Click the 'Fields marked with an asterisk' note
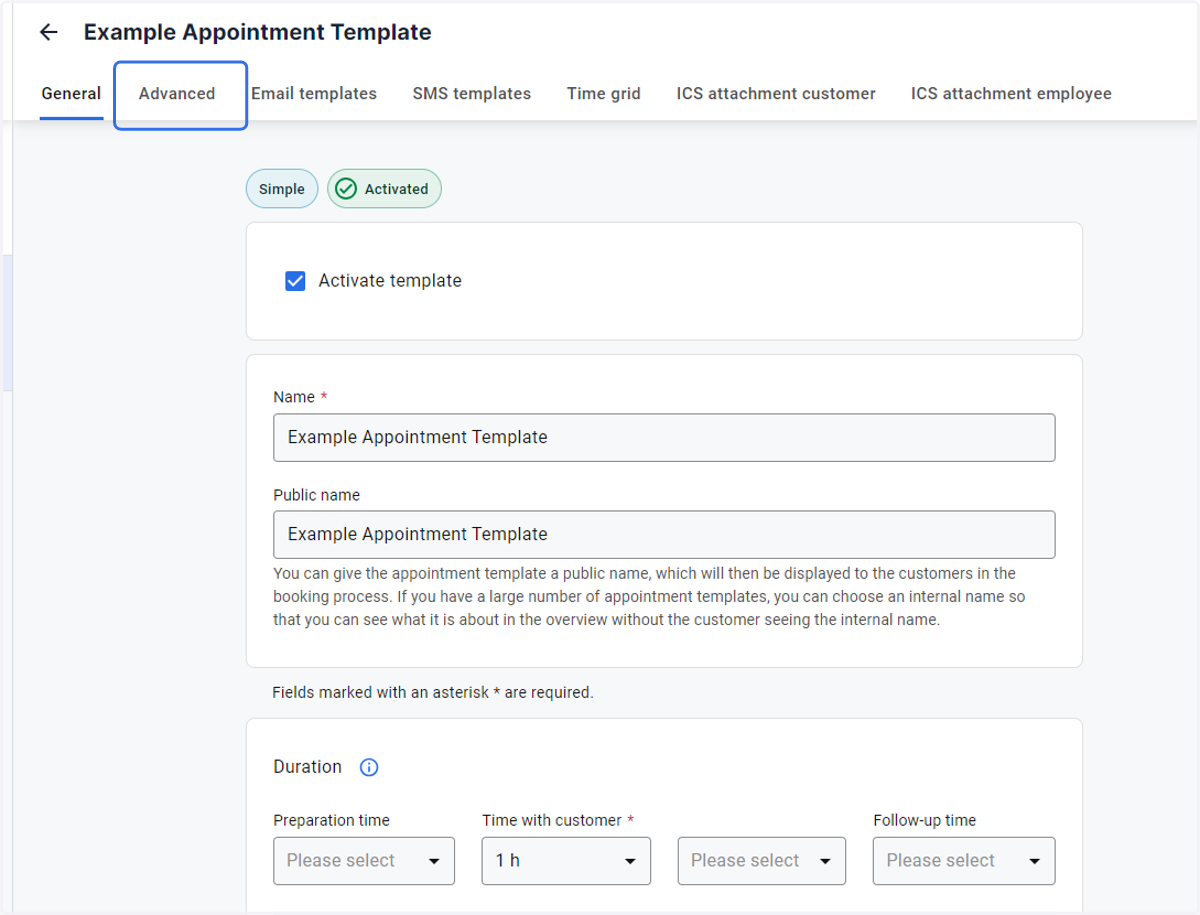The height and width of the screenshot is (915, 1200). tap(433, 692)
